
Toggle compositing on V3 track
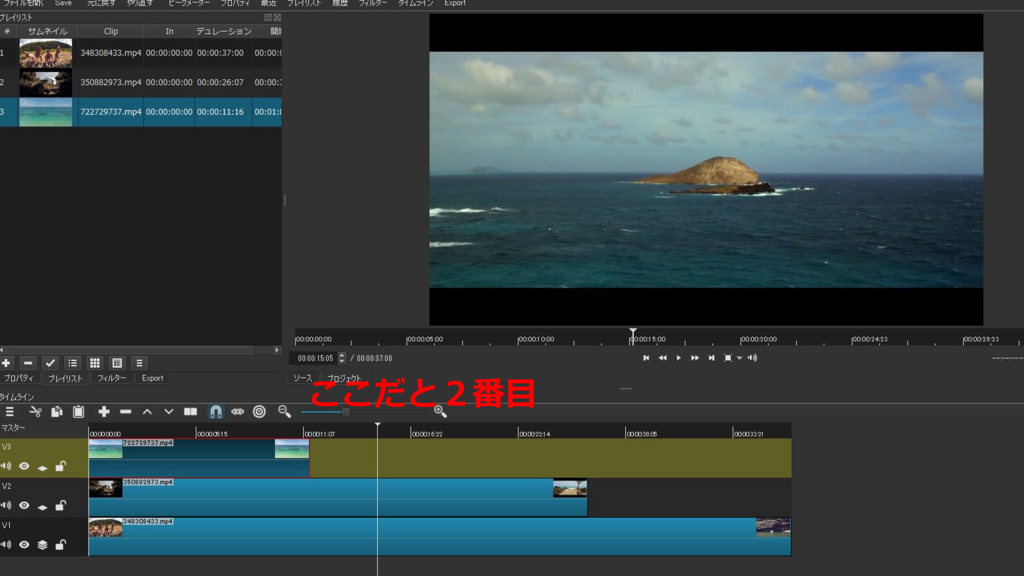point(42,467)
